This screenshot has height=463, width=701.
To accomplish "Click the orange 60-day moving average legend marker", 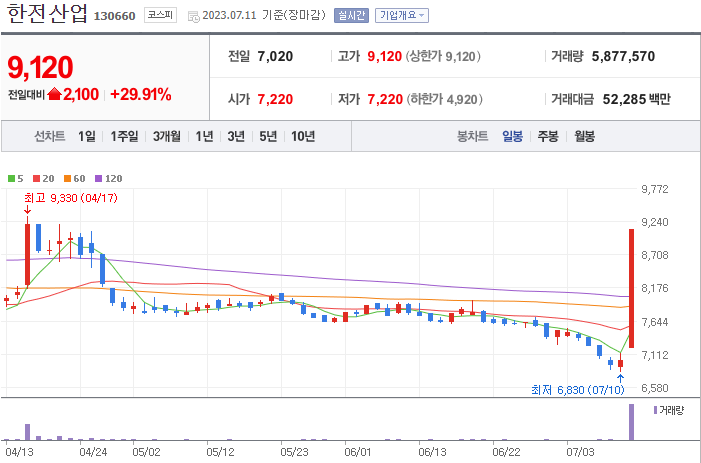I will [x=66, y=178].
